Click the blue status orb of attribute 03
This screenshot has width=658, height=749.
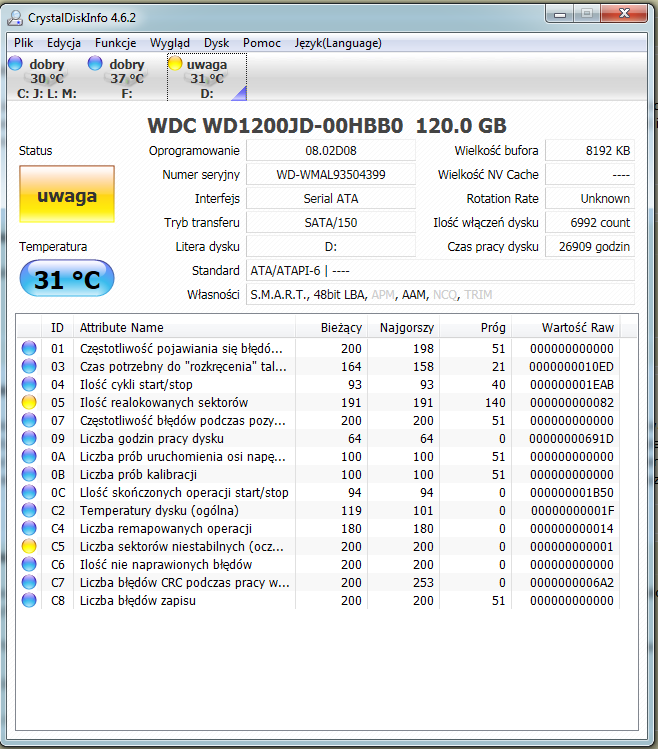coord(29,366)
